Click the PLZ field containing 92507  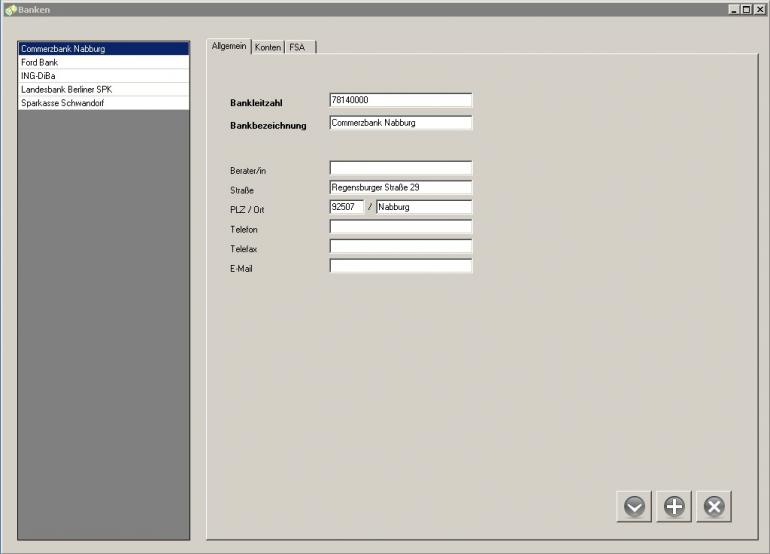click(x=347, y=207)
